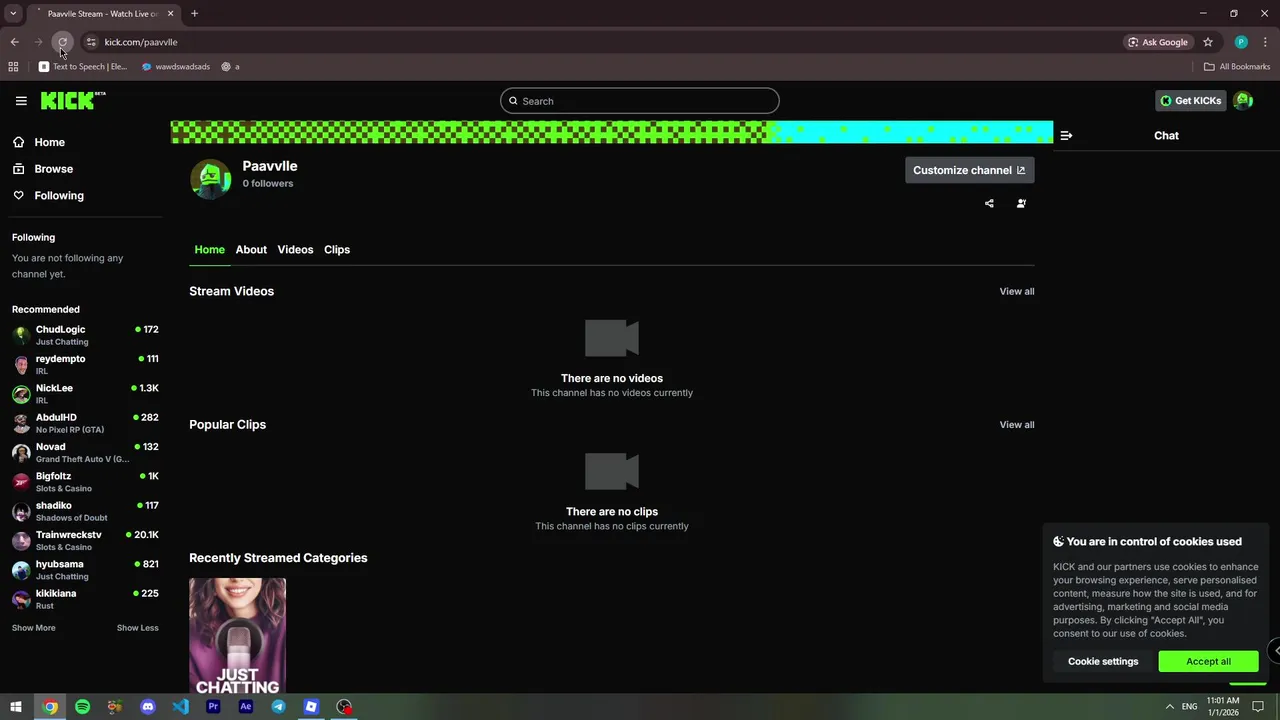Click shadiko channel avatar
Image resolution: width=1280 pixels, height=720 pixels.
21,511
